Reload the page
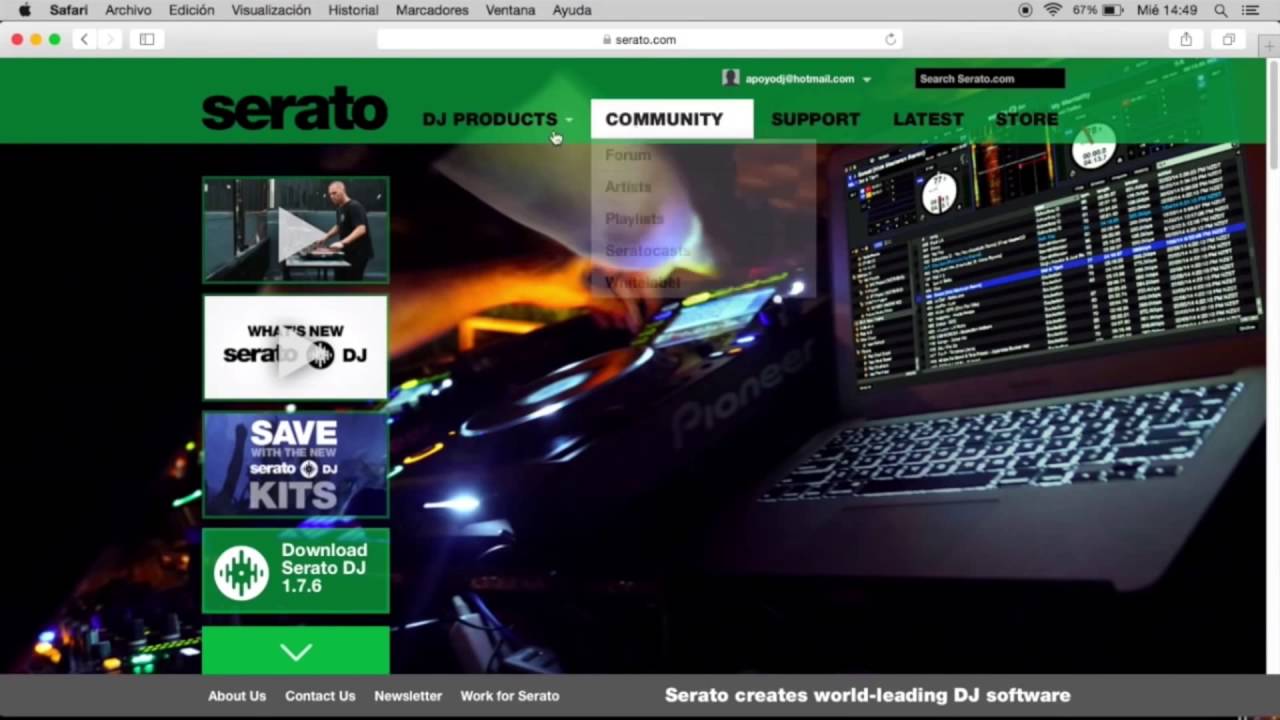The height and width of the screenshot is (720, 1280). (x=890, y=39)
